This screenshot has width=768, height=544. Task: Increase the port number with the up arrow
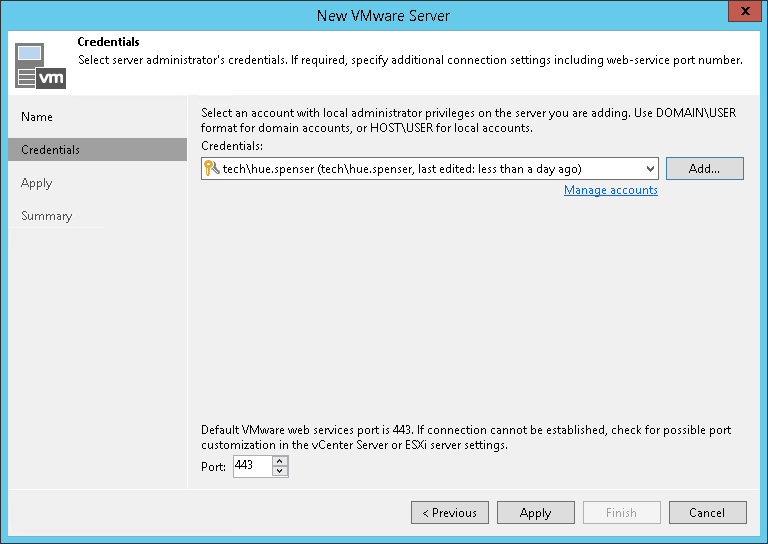click(280, 461)
